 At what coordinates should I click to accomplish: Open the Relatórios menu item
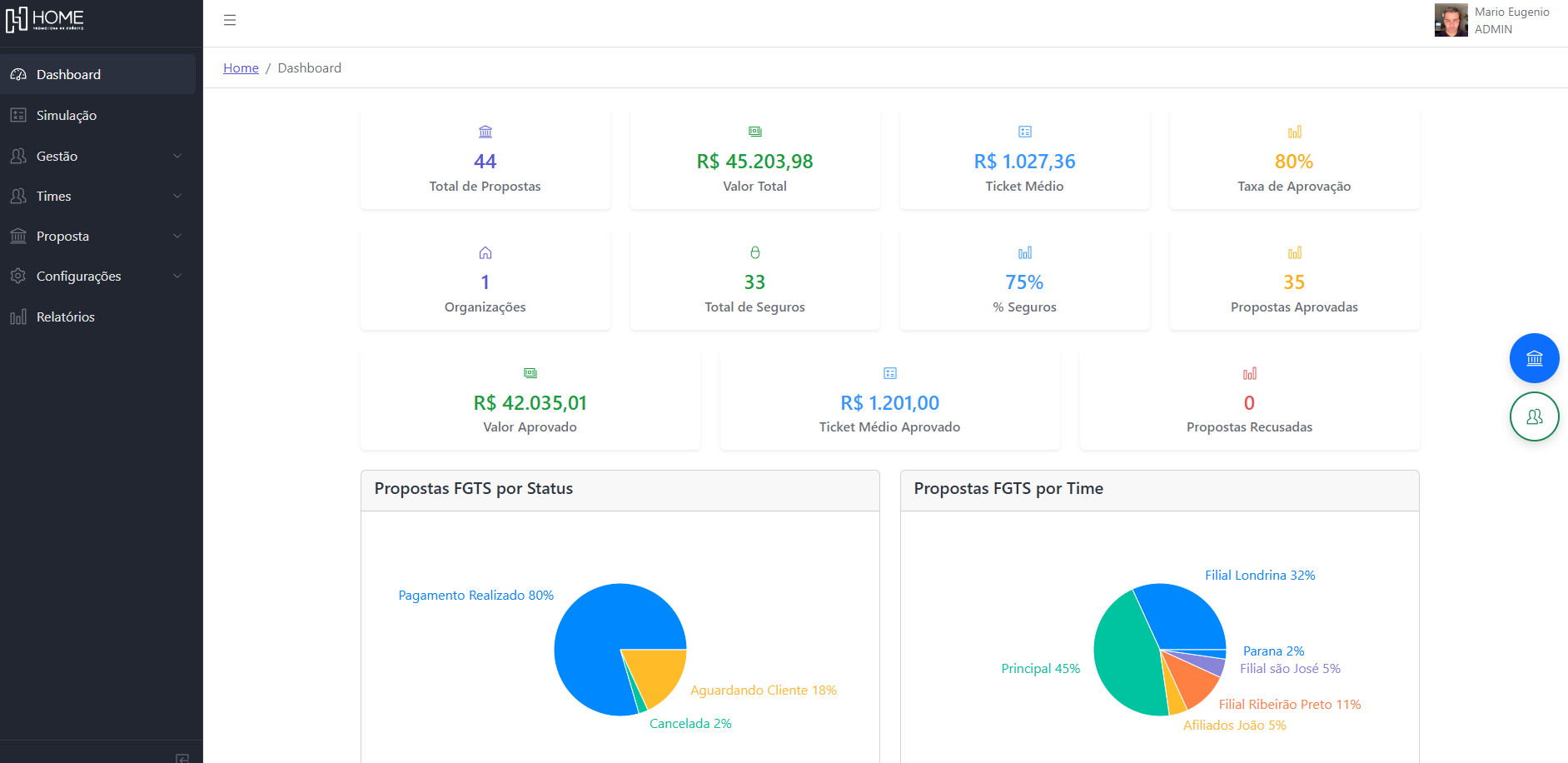click(x=66, y=317)
